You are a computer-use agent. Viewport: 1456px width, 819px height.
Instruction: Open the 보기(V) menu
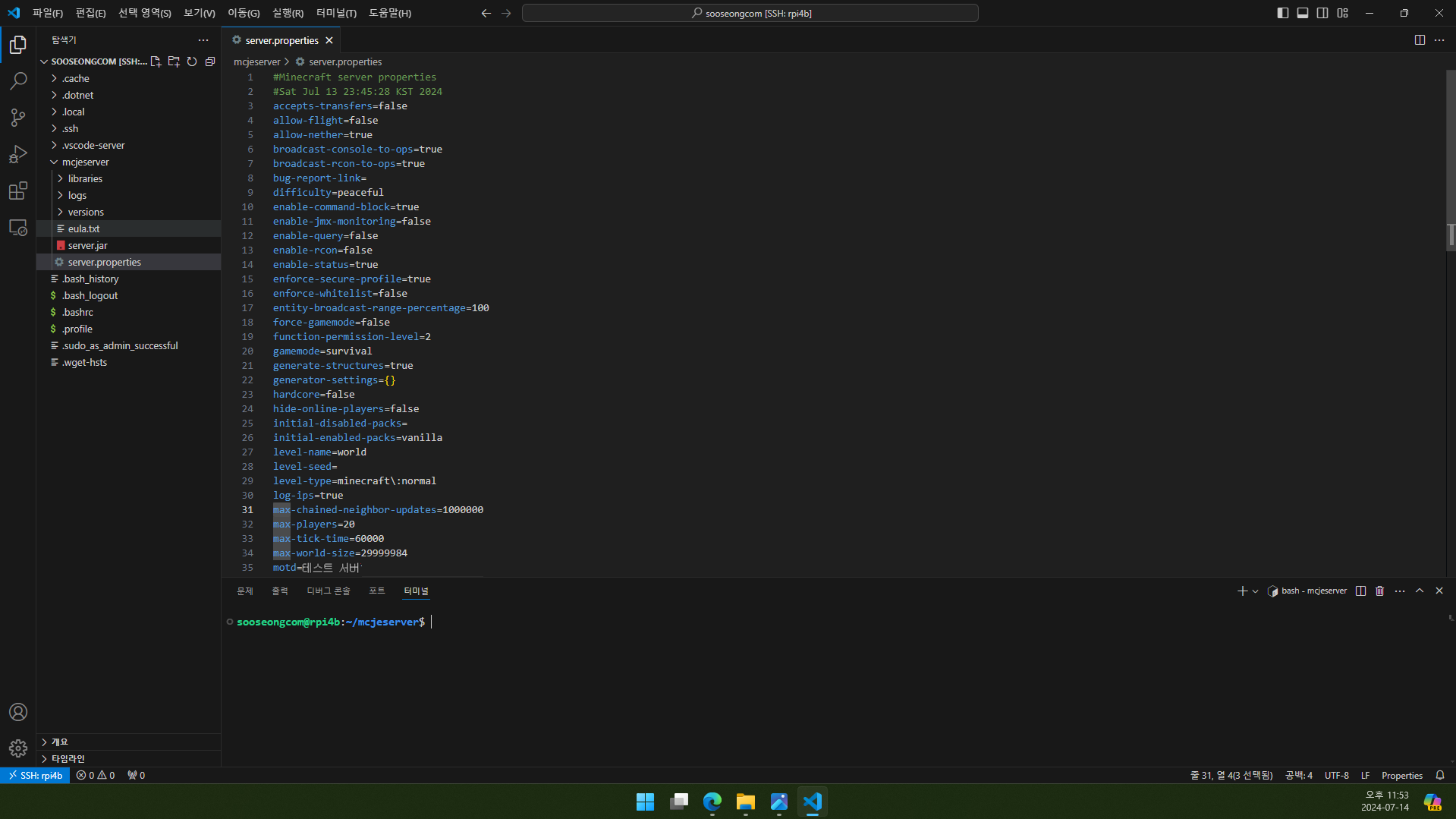coord(200,13)
